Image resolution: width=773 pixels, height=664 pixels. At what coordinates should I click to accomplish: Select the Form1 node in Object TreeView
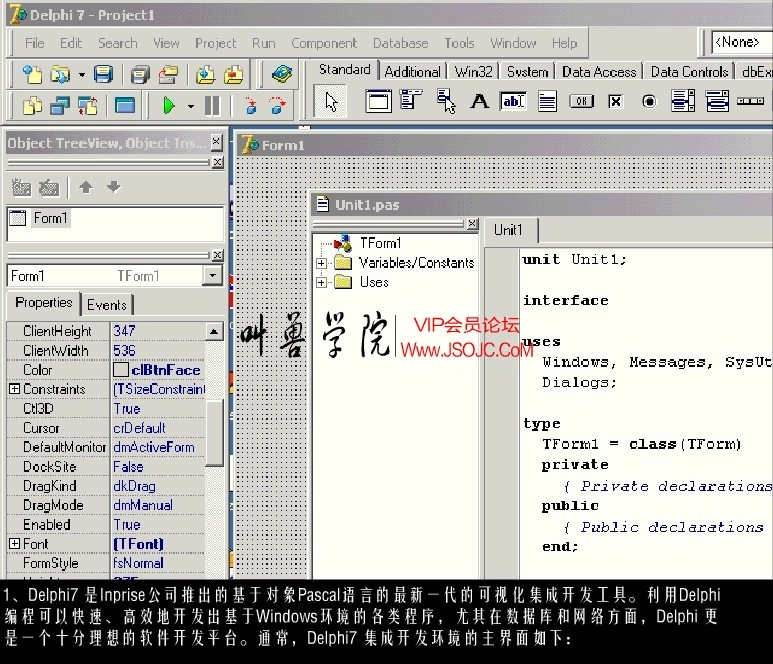pyautogui.click(x=51, y=218)
